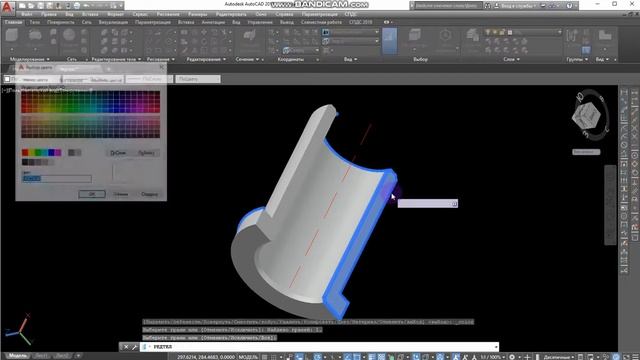
Task: Switch to the Тело ribbon tab
Action: tap(35, 22)
